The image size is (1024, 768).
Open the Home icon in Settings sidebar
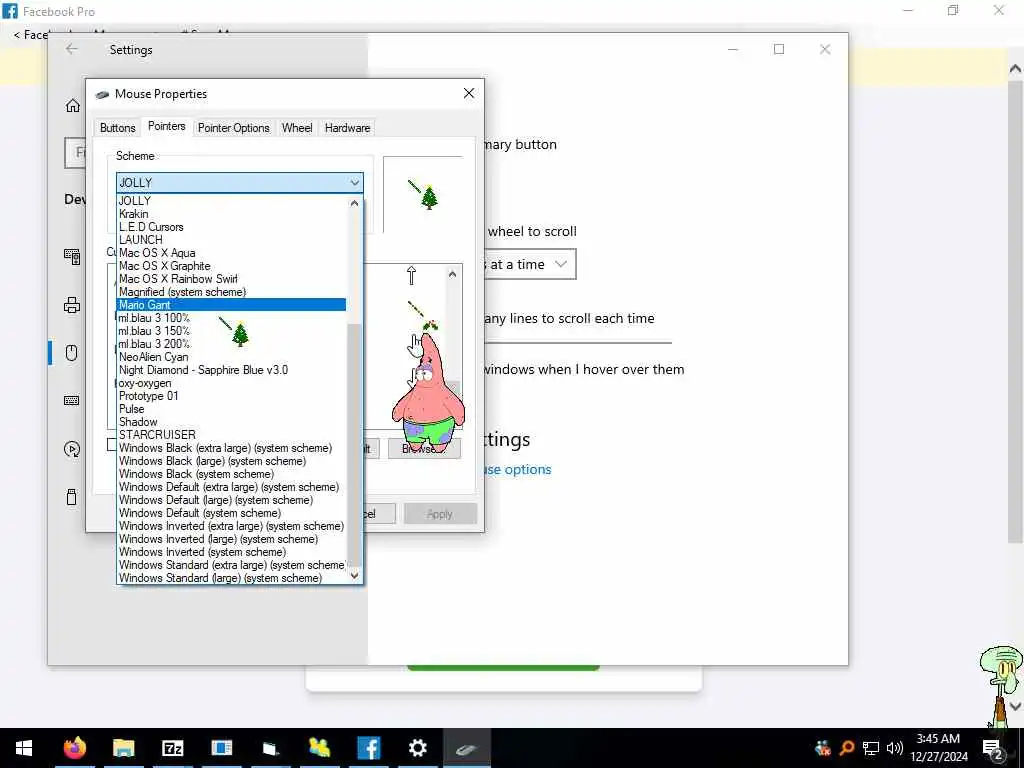point(72,105)
